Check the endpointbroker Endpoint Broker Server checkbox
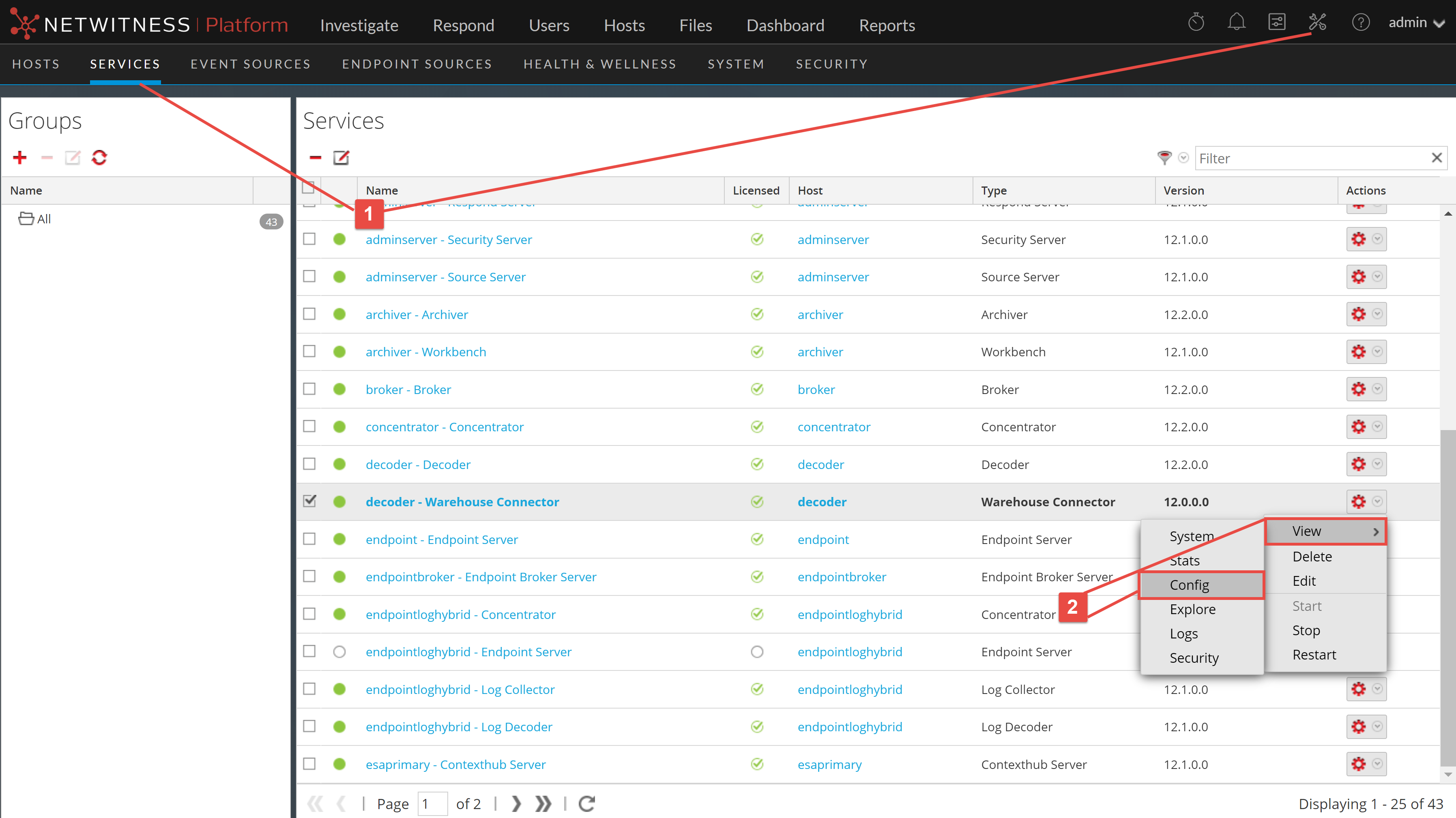Image resolution: width=1456 pixels, height=818 pixels. point(309,576)
